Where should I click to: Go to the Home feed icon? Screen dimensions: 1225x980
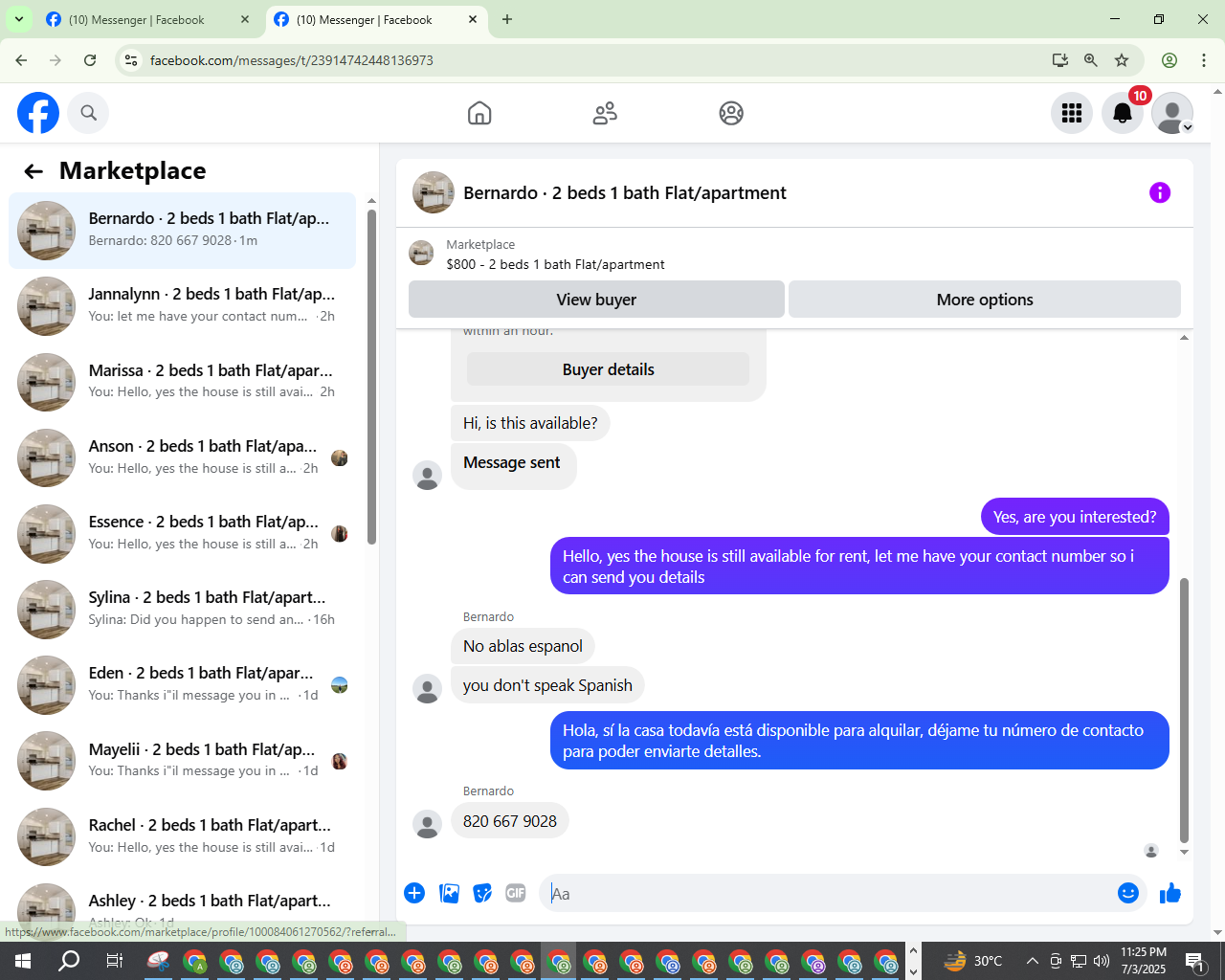point(479,113)
